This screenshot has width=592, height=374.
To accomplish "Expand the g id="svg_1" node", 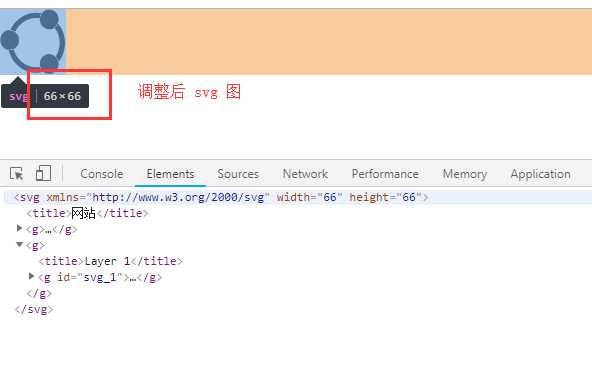I will [32, 276].
